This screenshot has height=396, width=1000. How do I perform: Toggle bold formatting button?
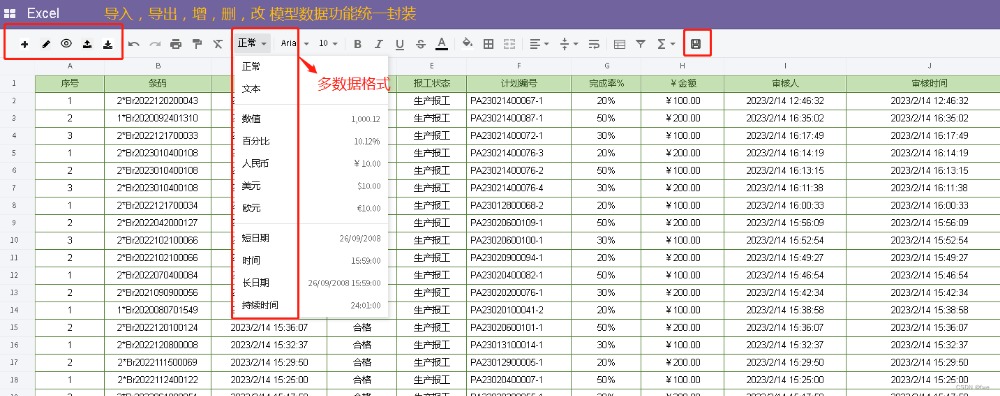click(x=357, y=44)
